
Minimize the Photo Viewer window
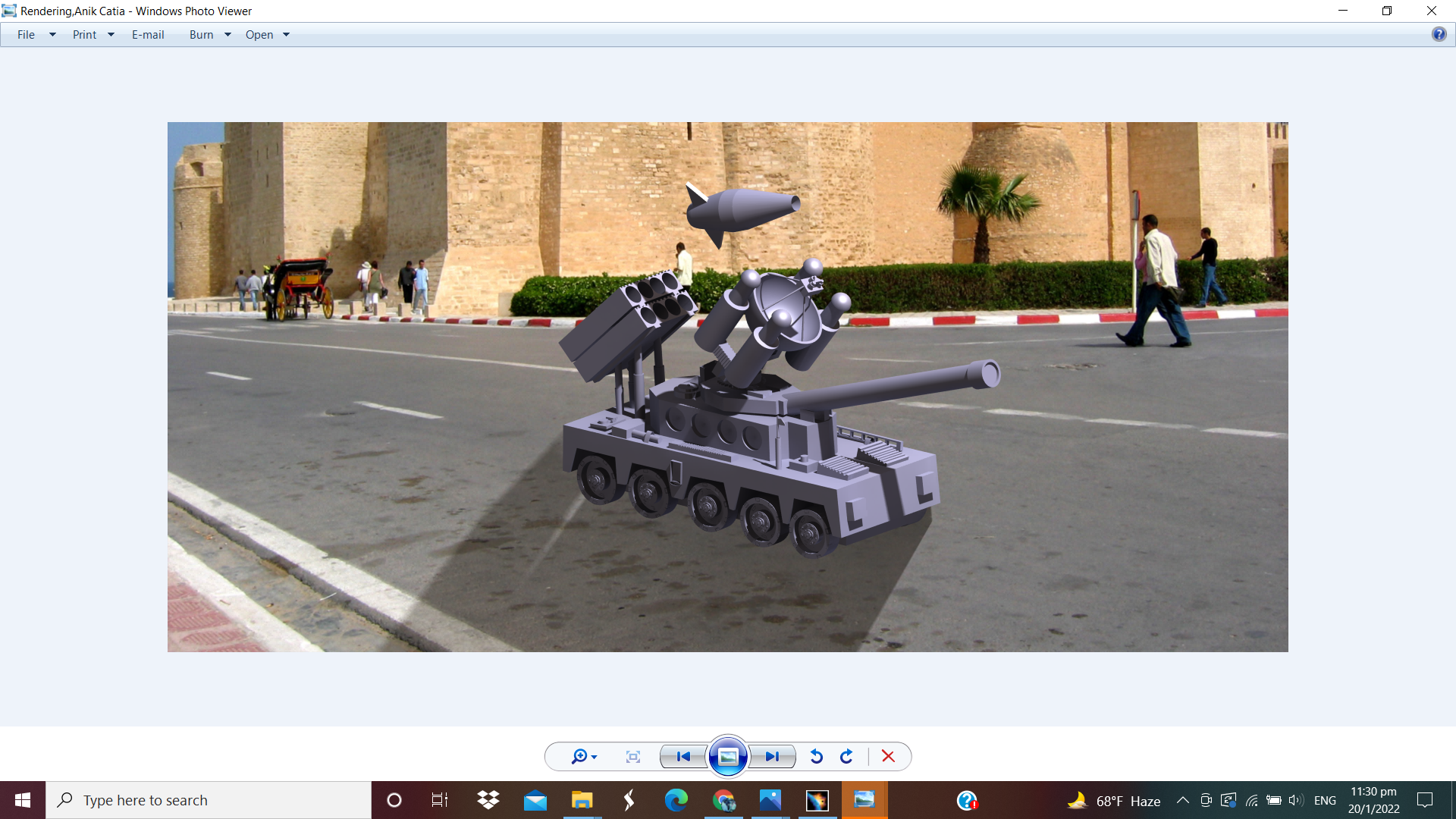click(x=1343, y=11)
